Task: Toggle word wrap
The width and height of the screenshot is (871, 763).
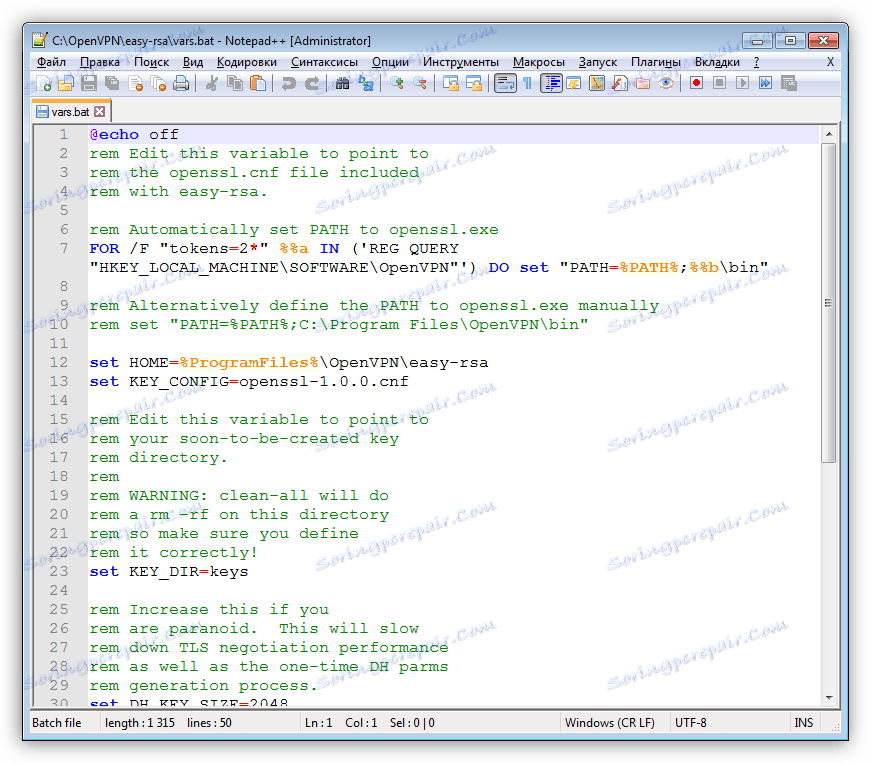Action: point(503,83)
